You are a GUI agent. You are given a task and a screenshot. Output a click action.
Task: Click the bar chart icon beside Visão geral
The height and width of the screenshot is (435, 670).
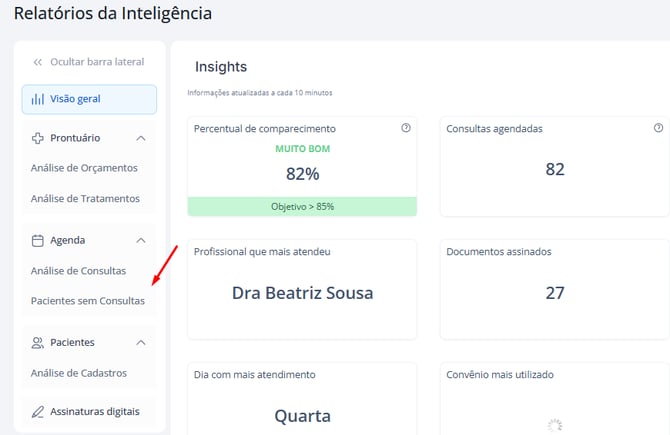38,99
